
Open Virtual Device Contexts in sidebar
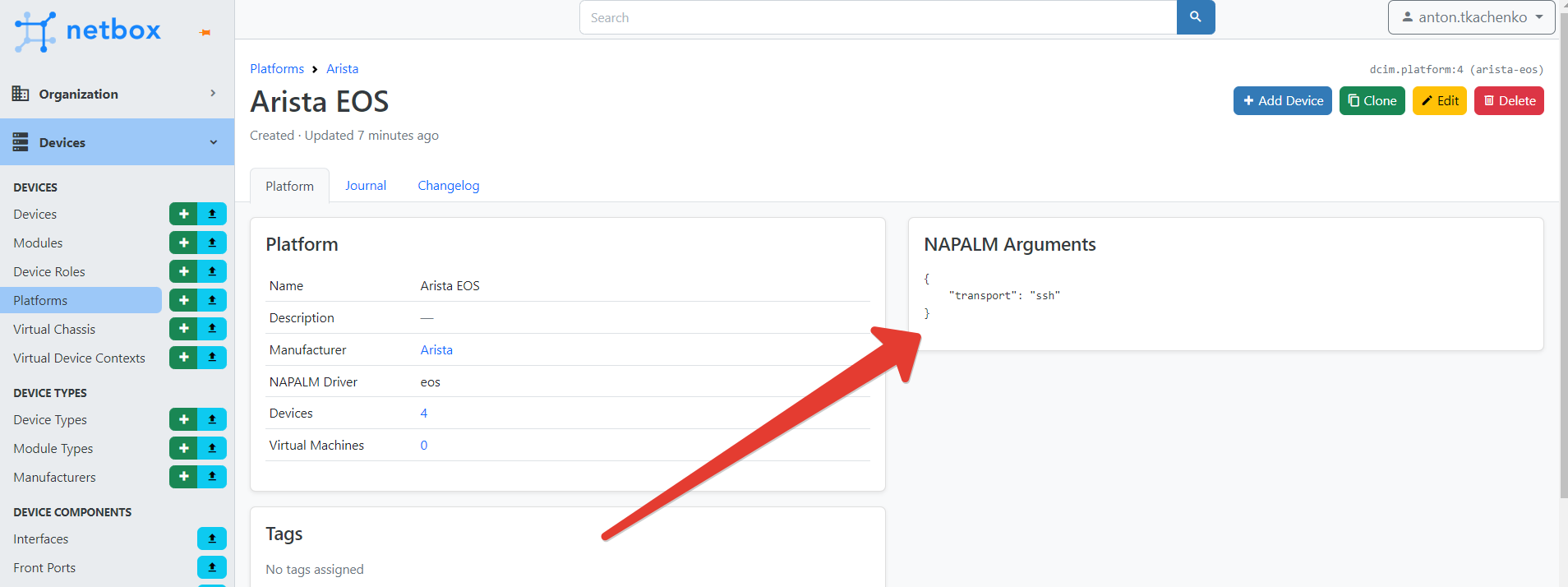click(79, 358)
